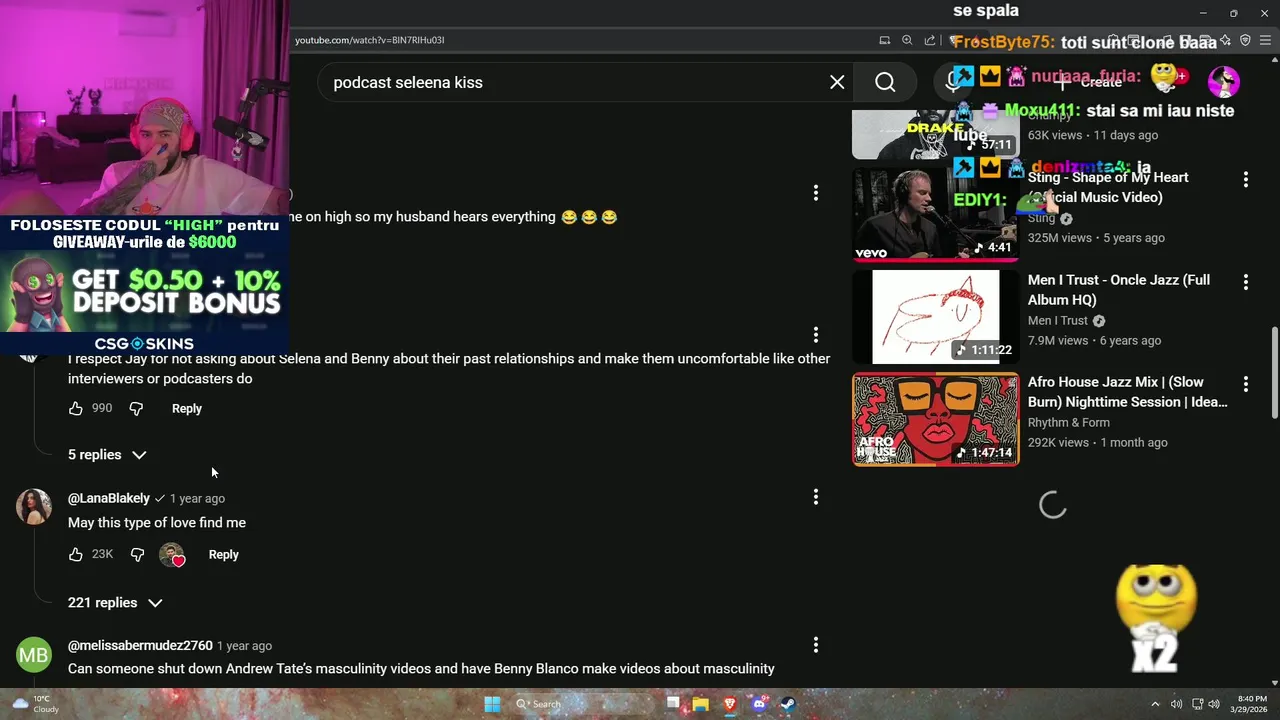
Task: Open options menu on respect Jay comment
Action: 816,335
